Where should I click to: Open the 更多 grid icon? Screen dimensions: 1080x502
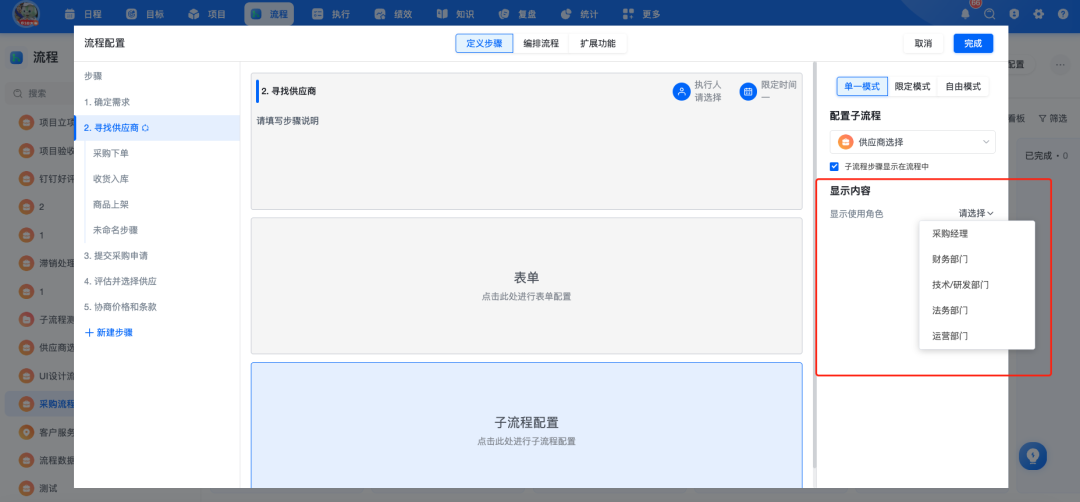point(627,14)
